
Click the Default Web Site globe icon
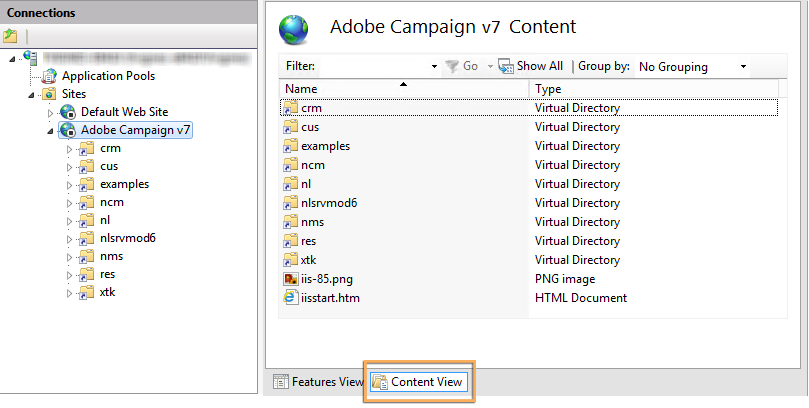coord(68,112)
